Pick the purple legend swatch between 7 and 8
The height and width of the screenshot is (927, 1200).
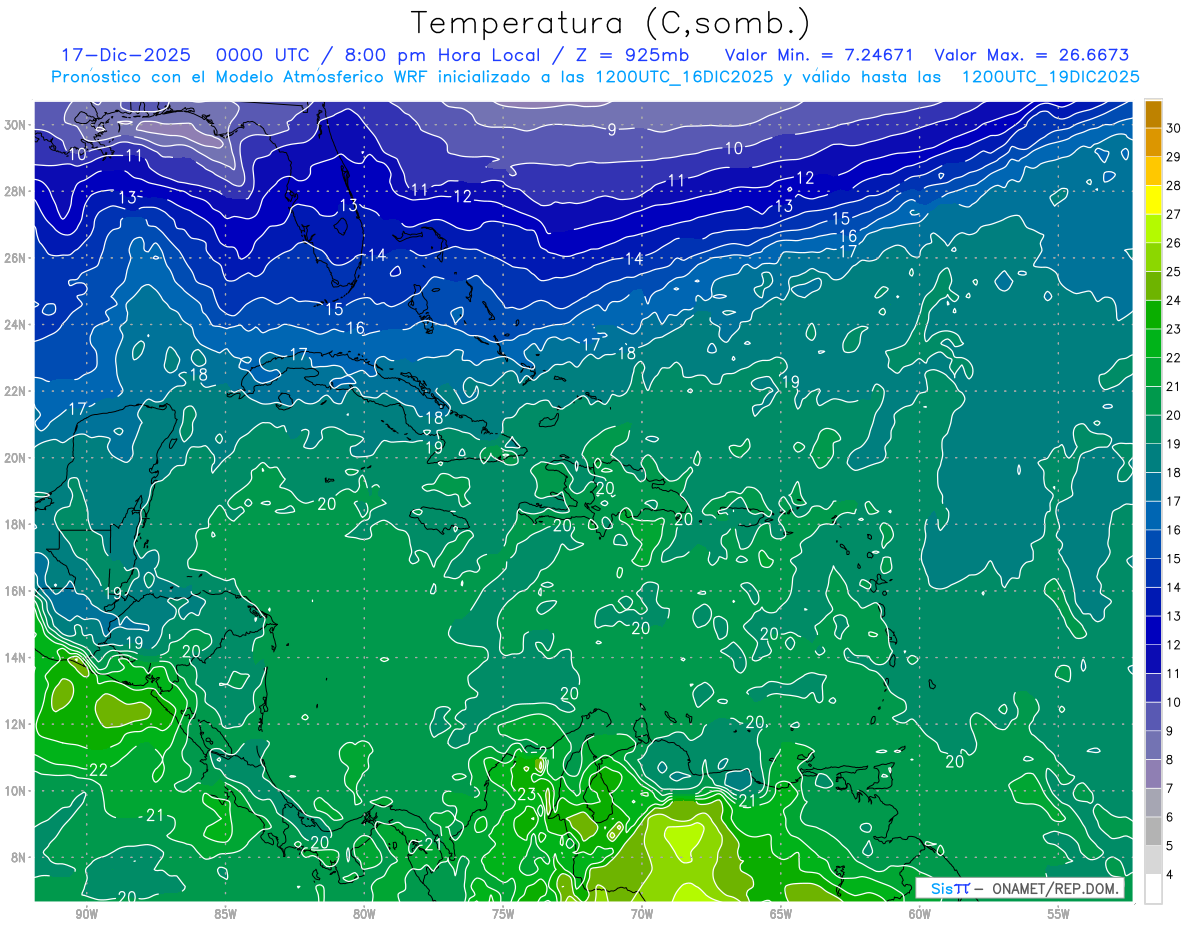coord(1153,774)
